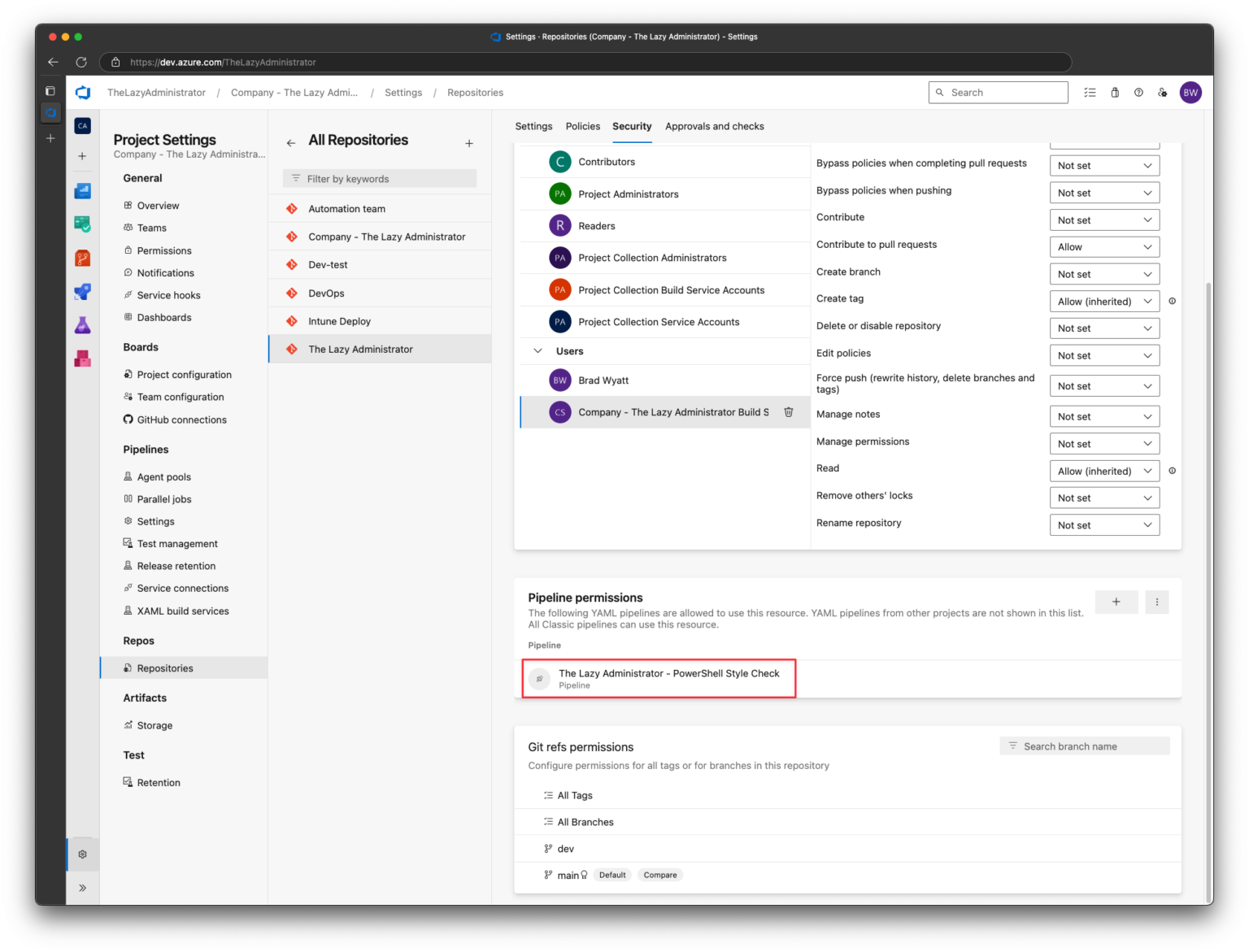
Task: Open Permissions under General
Action: [164, 250]
